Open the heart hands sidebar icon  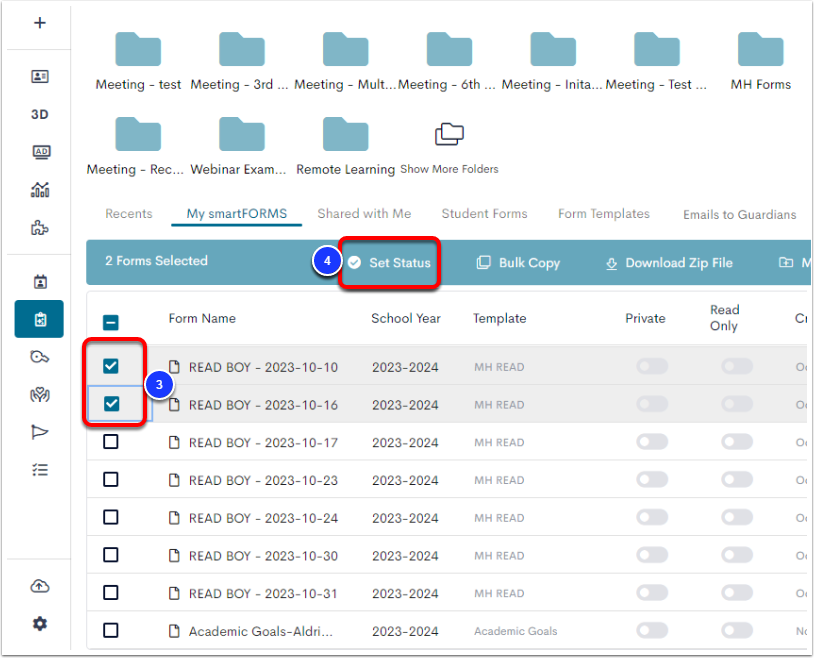tap(40, 395)
